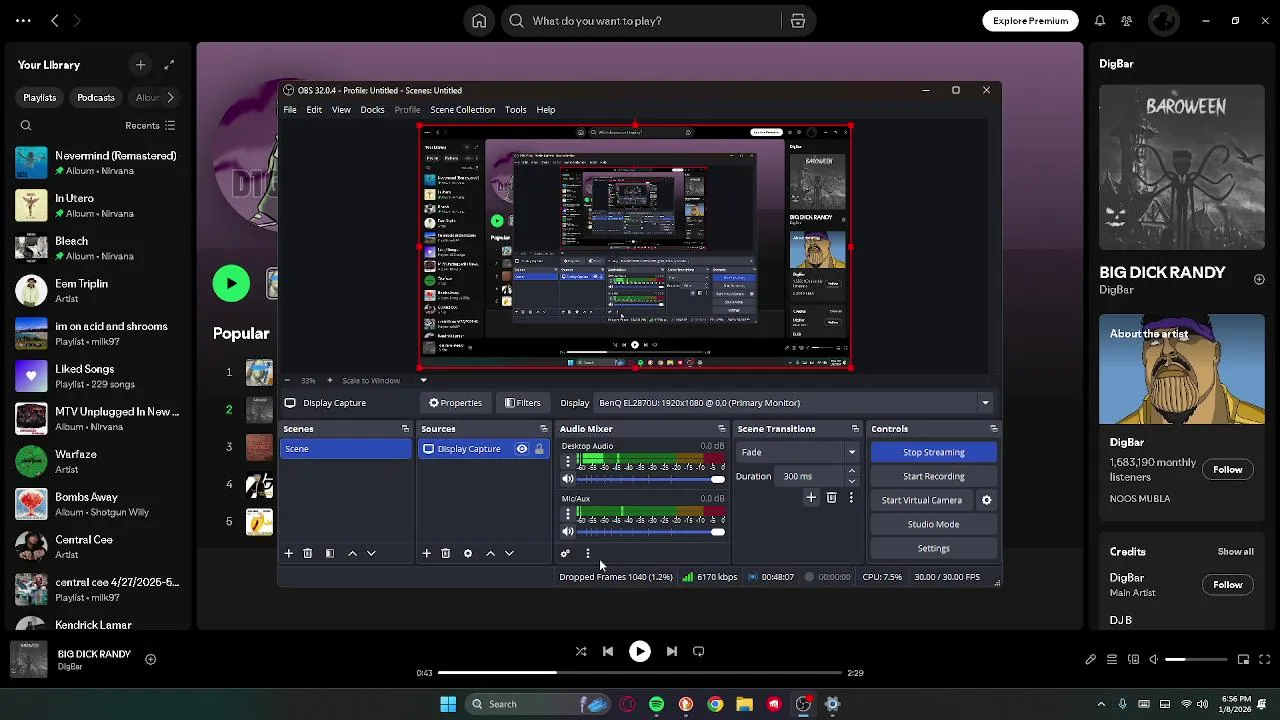Open source Filters button

[x=523, y=403]
